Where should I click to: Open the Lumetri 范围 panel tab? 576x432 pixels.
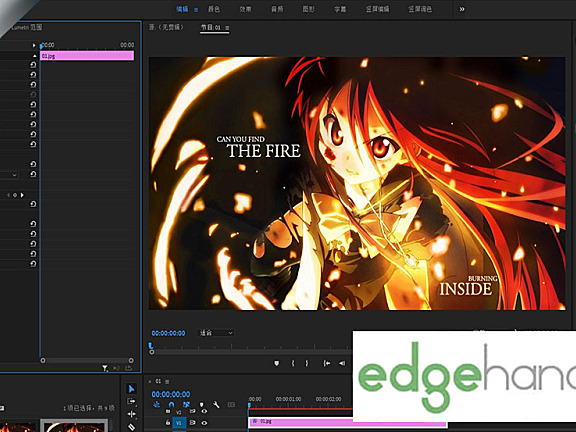coord(27,27)
